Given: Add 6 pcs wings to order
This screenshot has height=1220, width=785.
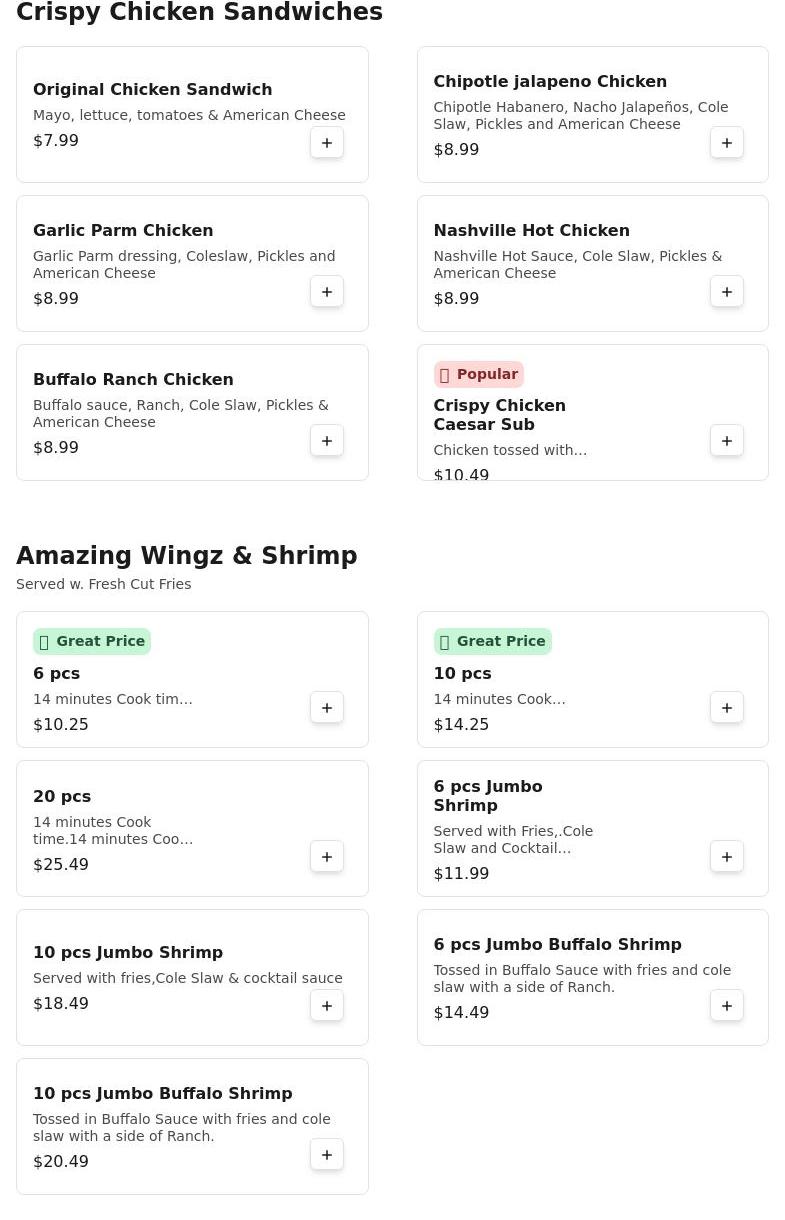Looking at the screenshot, I should [x=327, y=708].
